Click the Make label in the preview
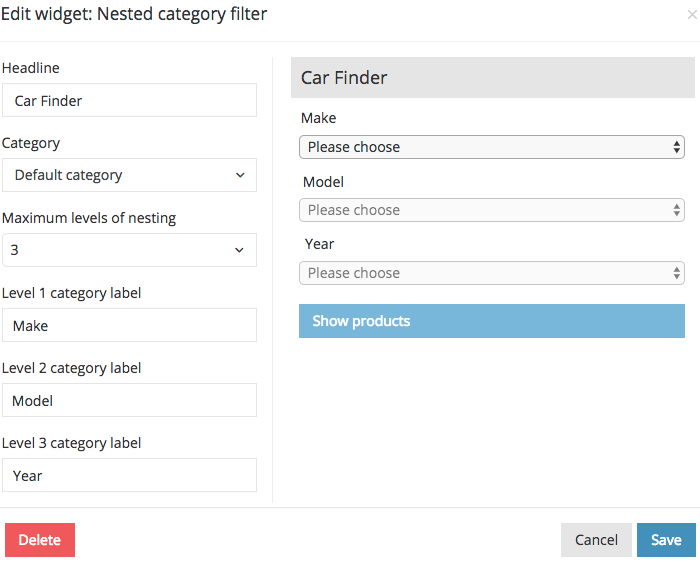 click(318, 118)
